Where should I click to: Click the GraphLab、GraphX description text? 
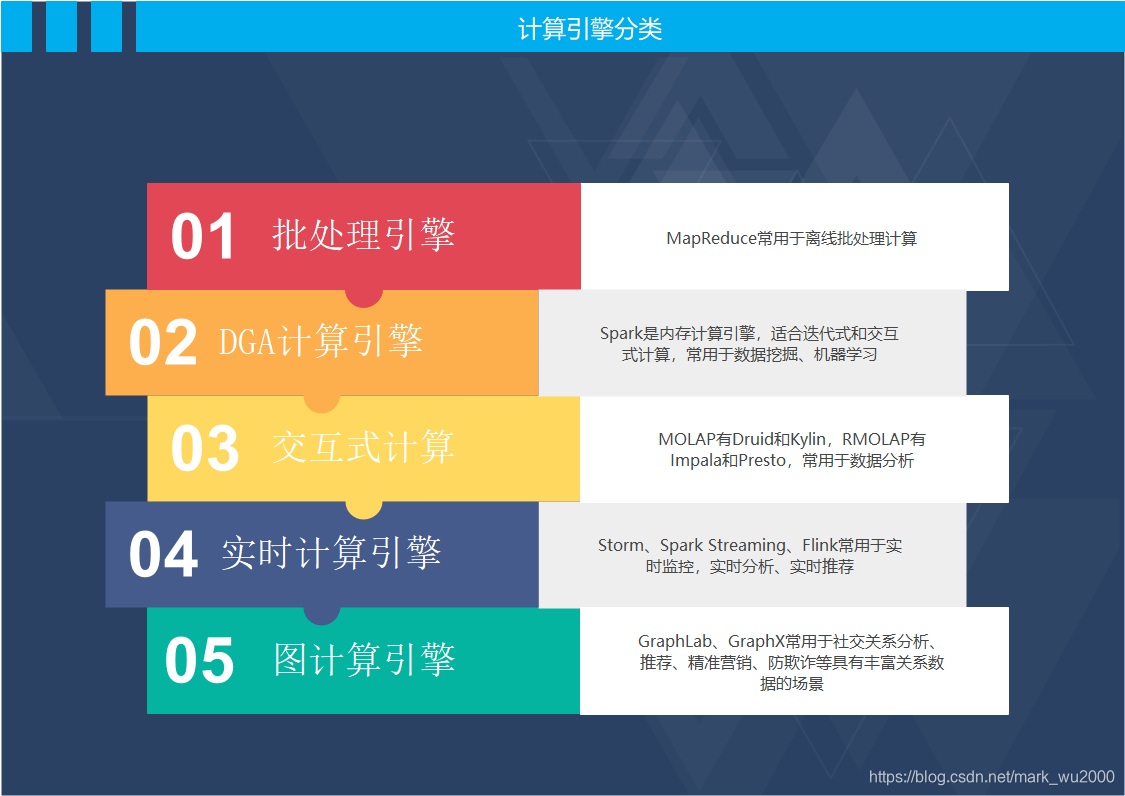tap(791, 662)
